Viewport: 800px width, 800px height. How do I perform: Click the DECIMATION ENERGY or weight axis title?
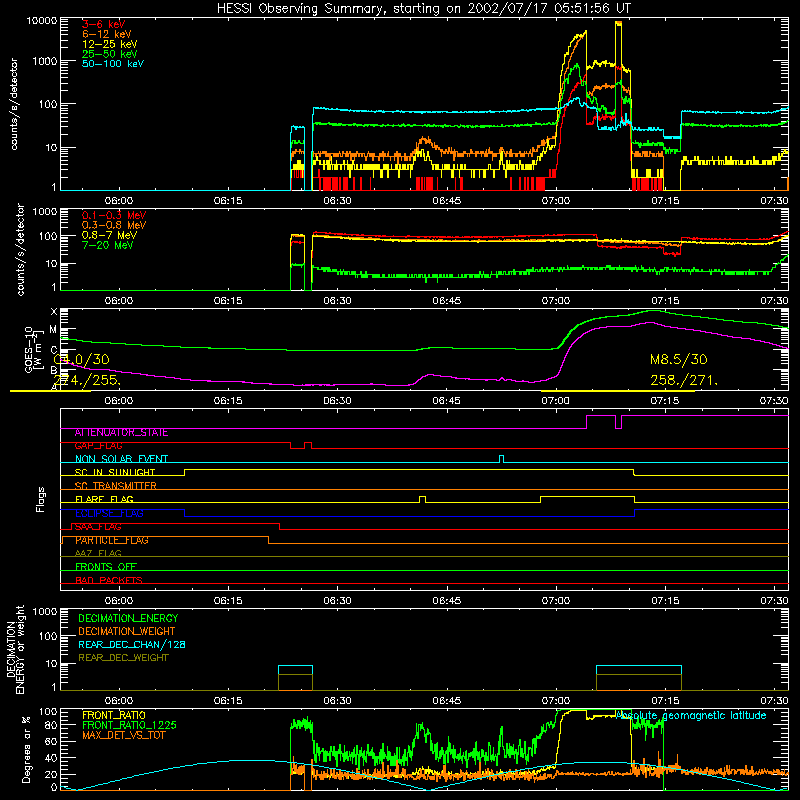(x=15, y=649)
